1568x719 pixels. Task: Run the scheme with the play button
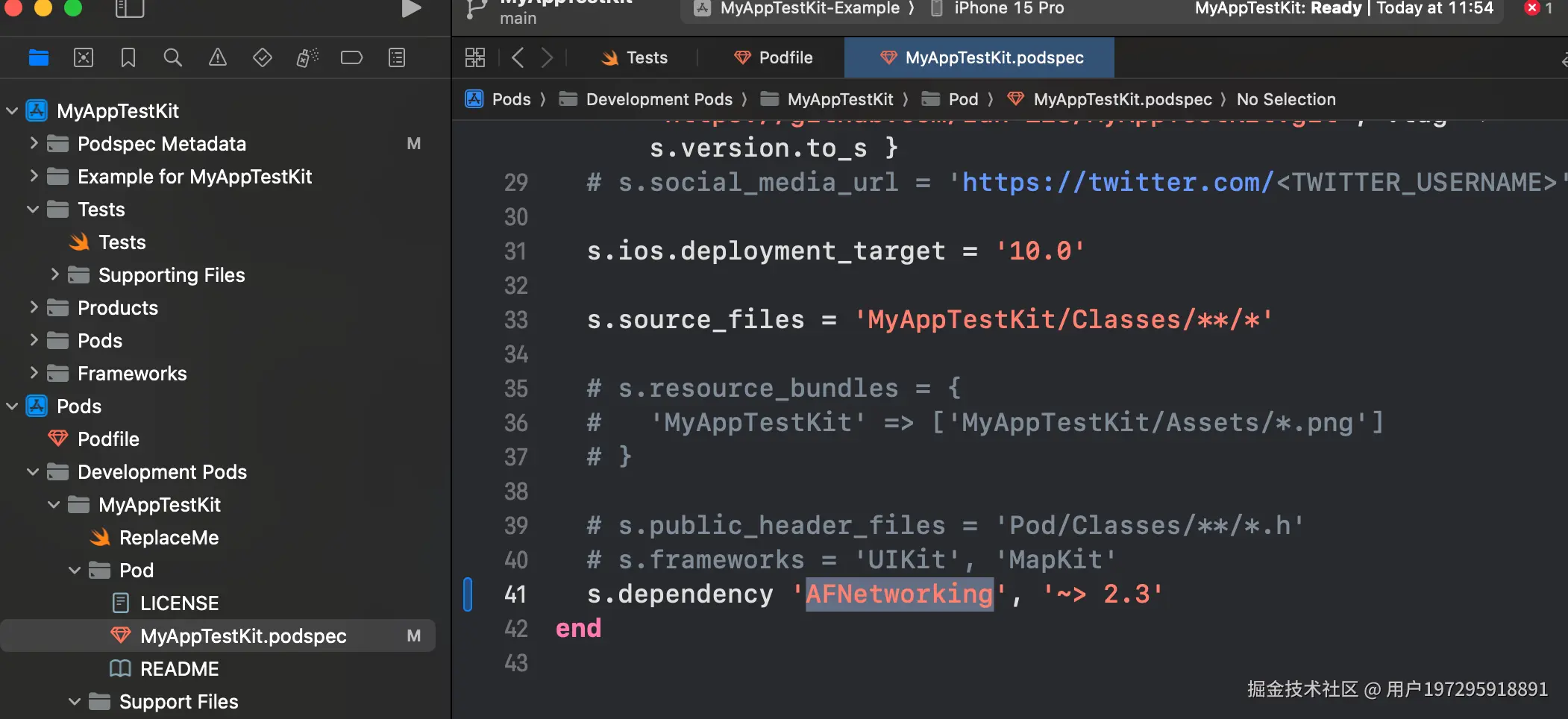(x=411, y=8)
